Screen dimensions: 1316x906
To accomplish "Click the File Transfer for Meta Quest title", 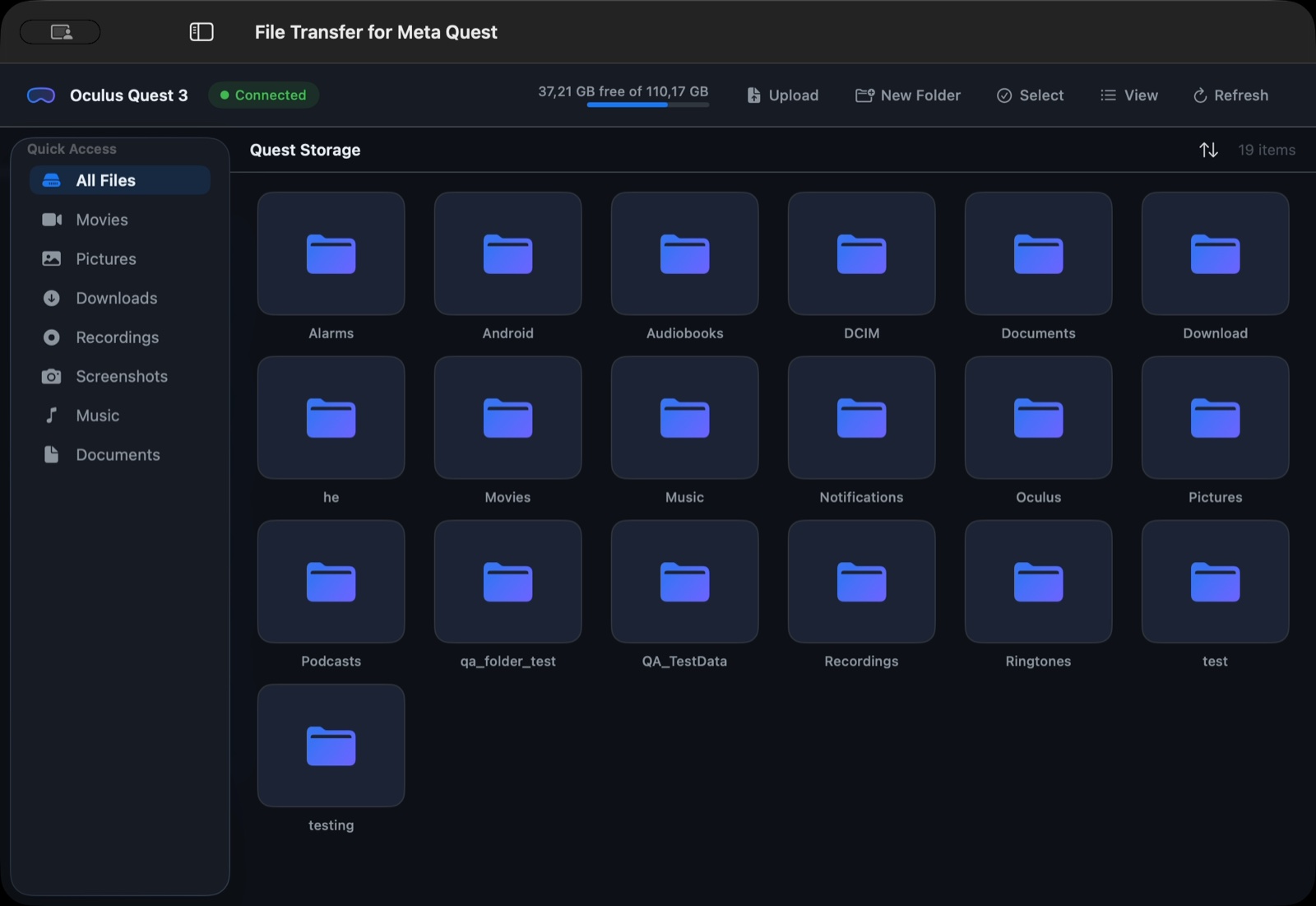I will [376, 32].
